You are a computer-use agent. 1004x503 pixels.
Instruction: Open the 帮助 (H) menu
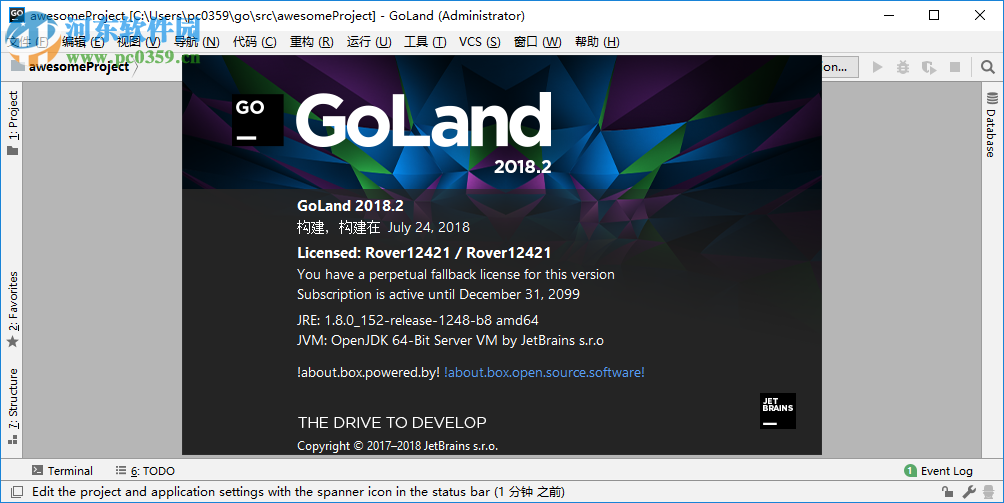point(597,42)
